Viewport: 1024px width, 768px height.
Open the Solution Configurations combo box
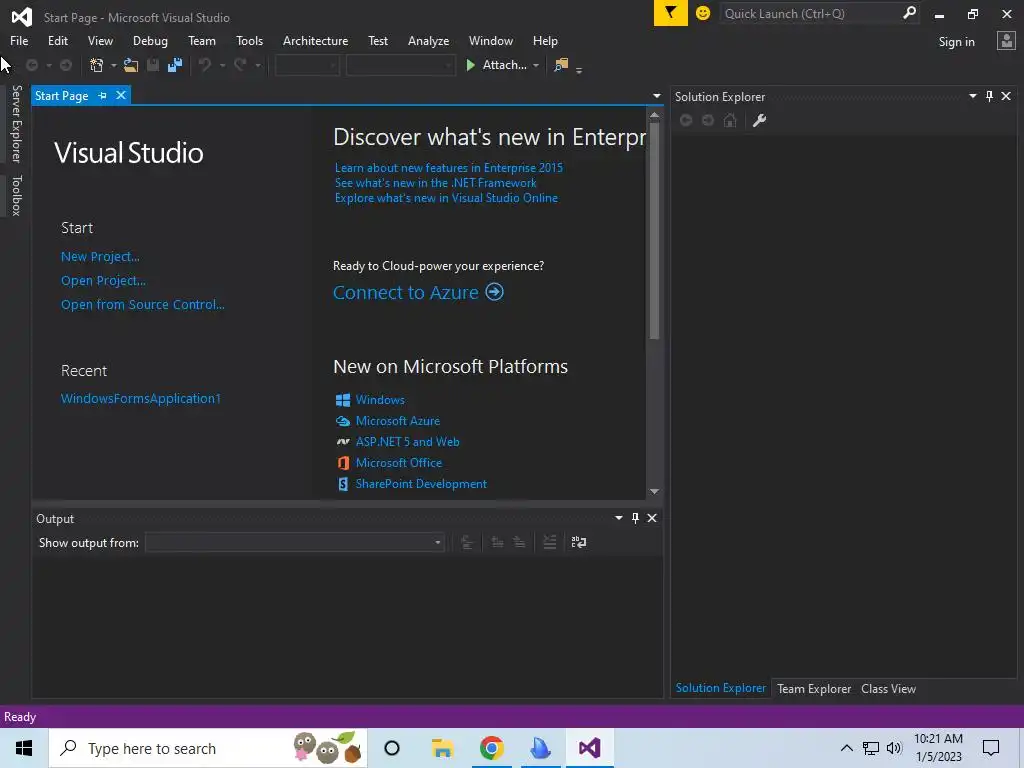307,65
